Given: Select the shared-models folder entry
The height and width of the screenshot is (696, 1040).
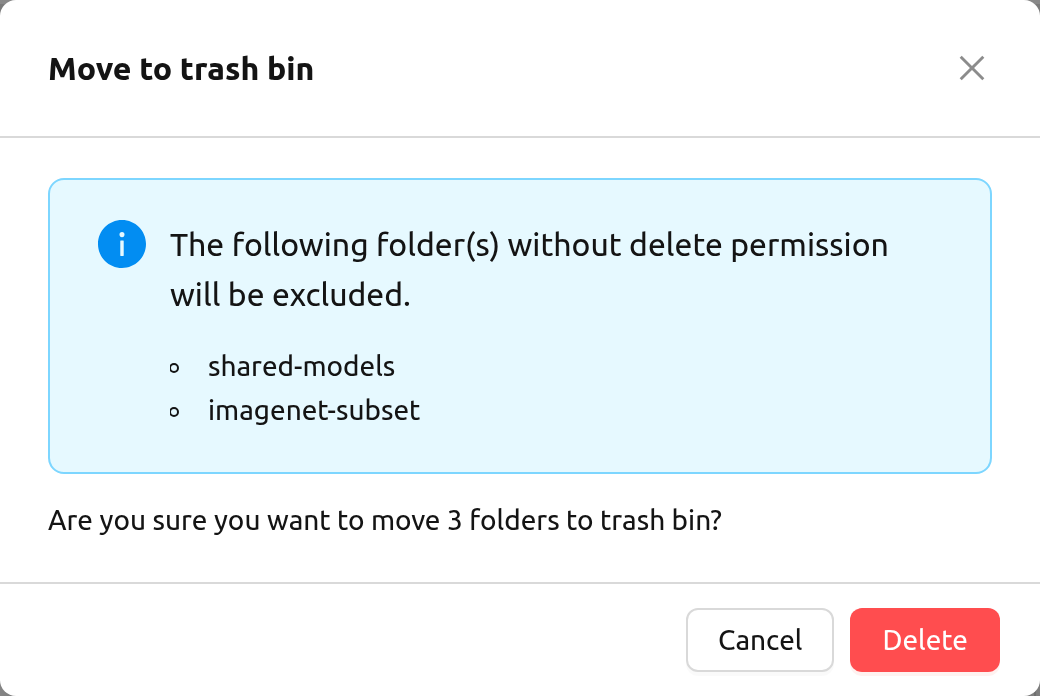Looking at the screenshot, I should pyautogui.click(x=301, y=366).
